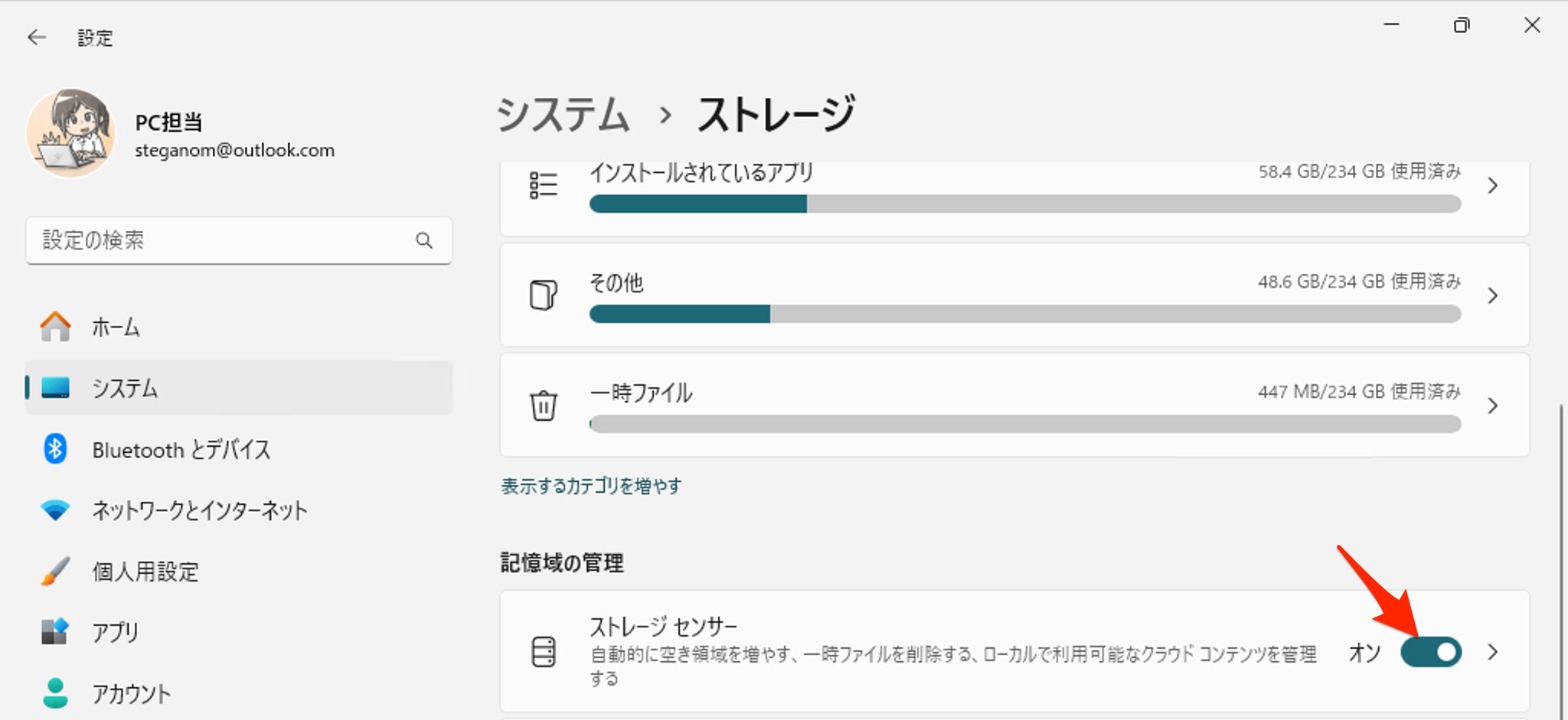Click 表示するカテゴリを増やす link
This screenshot has width=1568, height=720.
tap(591, 486)
